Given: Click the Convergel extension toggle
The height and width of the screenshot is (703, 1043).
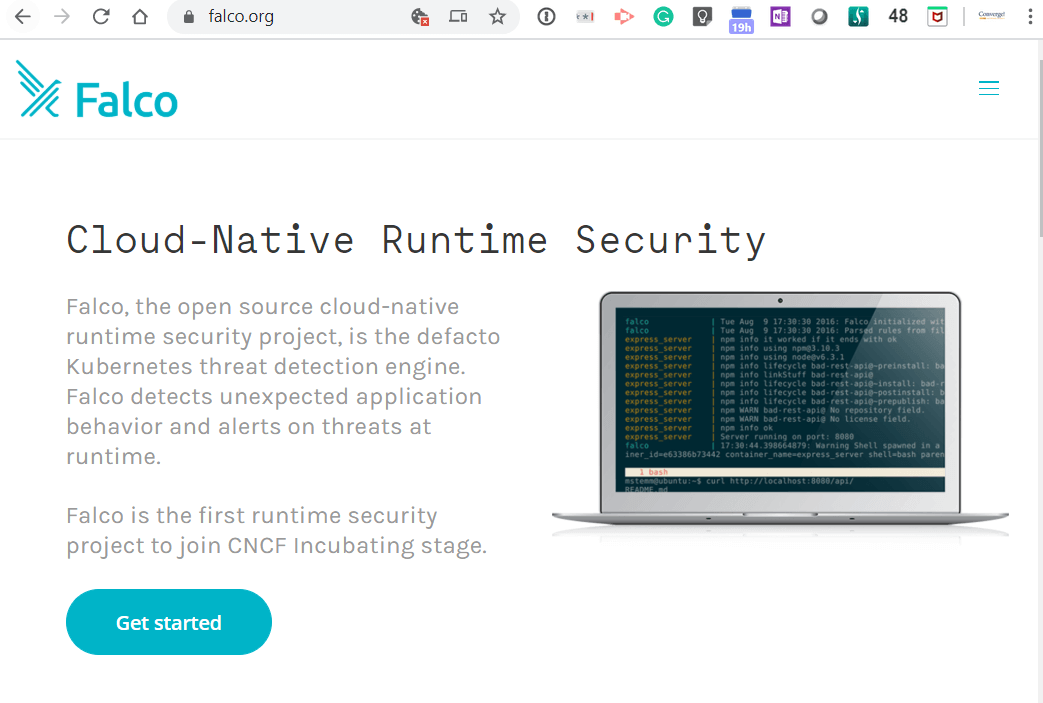Looking at the screenshot, I should tap(991, 16).
